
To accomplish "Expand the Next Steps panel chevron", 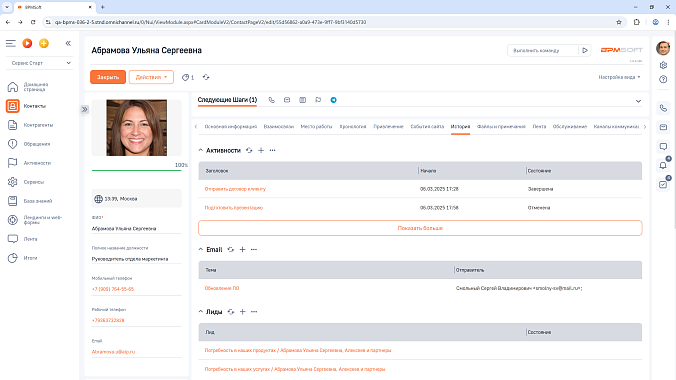I will pyautogui.click(x=638, y=101).
